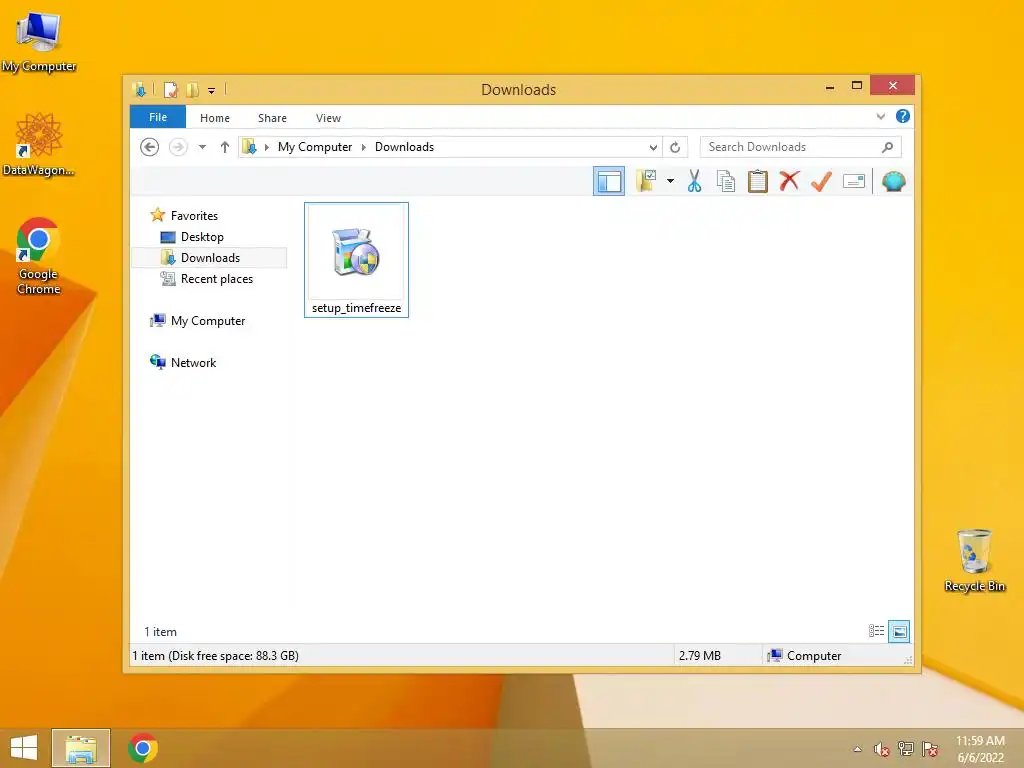
Task: Refresh the Downloads folder
Action: (675, 148)
